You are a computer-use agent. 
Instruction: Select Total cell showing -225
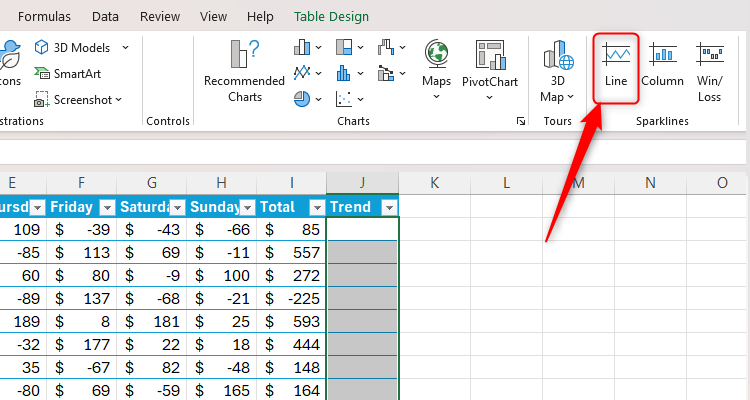291,298
